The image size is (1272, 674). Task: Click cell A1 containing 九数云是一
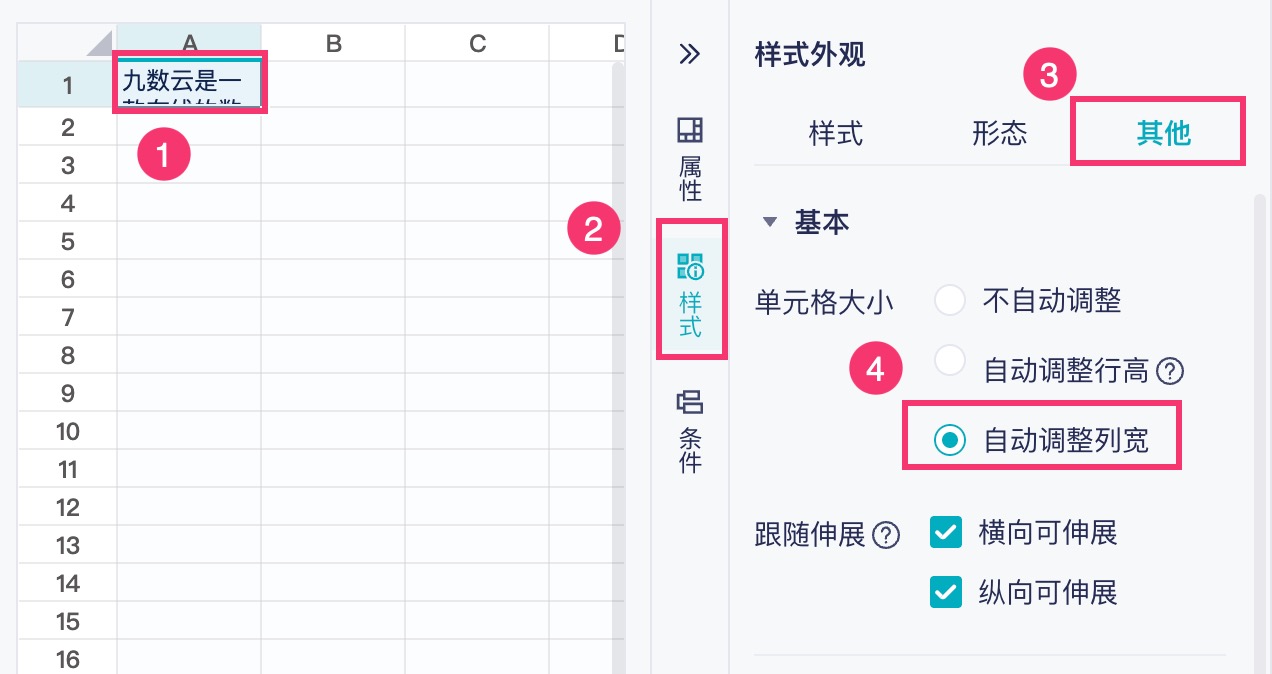(190, 84)
